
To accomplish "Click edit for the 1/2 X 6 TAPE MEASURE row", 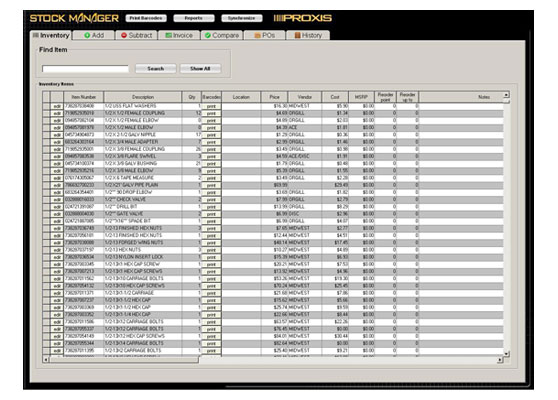I will tap(57, 178).
